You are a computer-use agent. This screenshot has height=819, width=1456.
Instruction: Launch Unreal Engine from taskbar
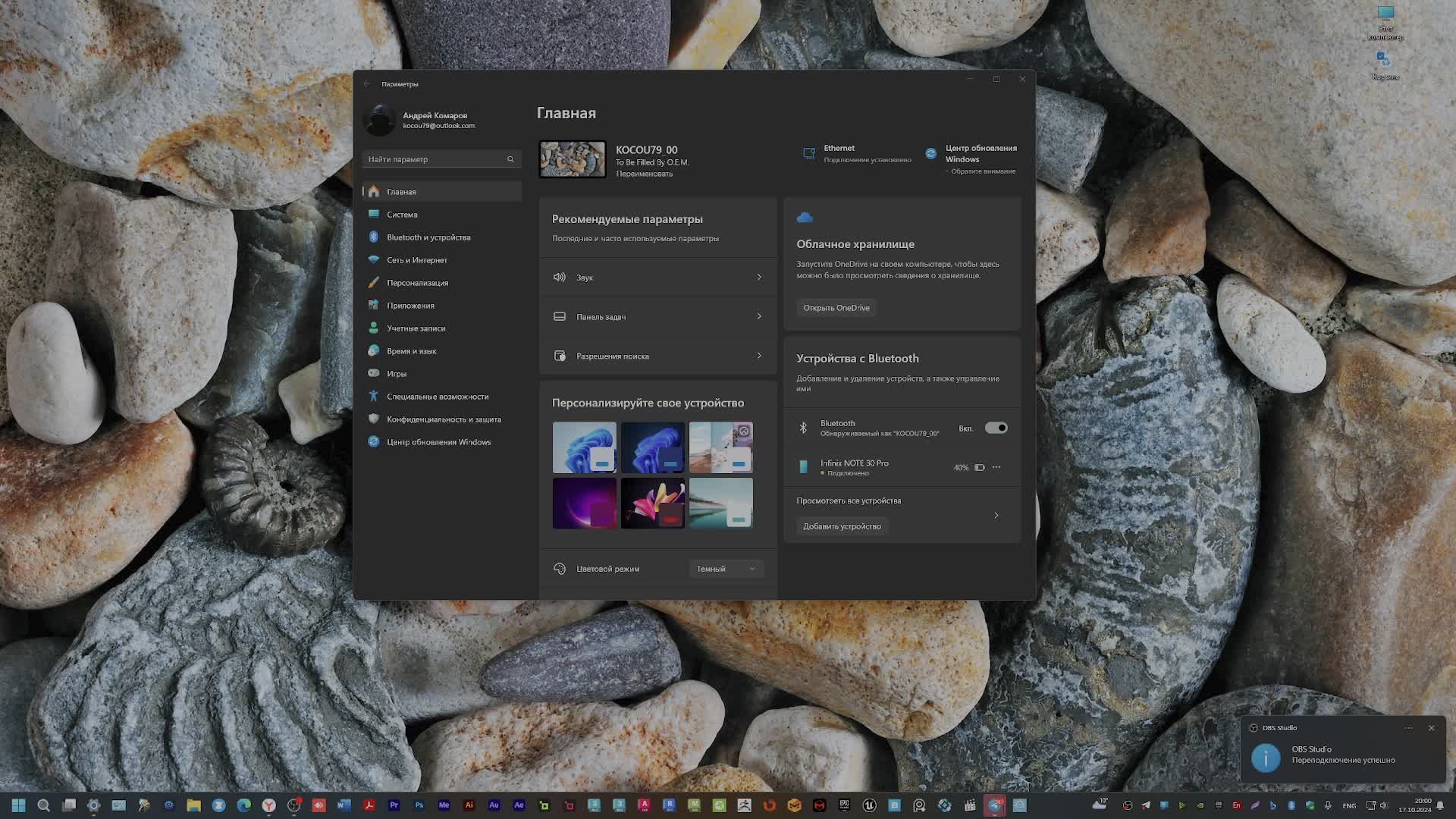pos(869,805)
